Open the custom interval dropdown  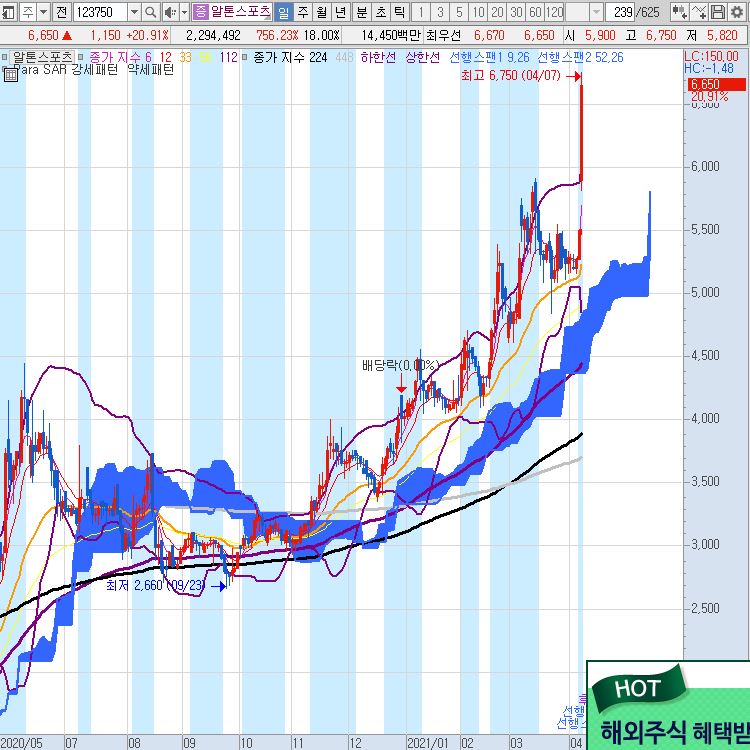coord(596,12)
